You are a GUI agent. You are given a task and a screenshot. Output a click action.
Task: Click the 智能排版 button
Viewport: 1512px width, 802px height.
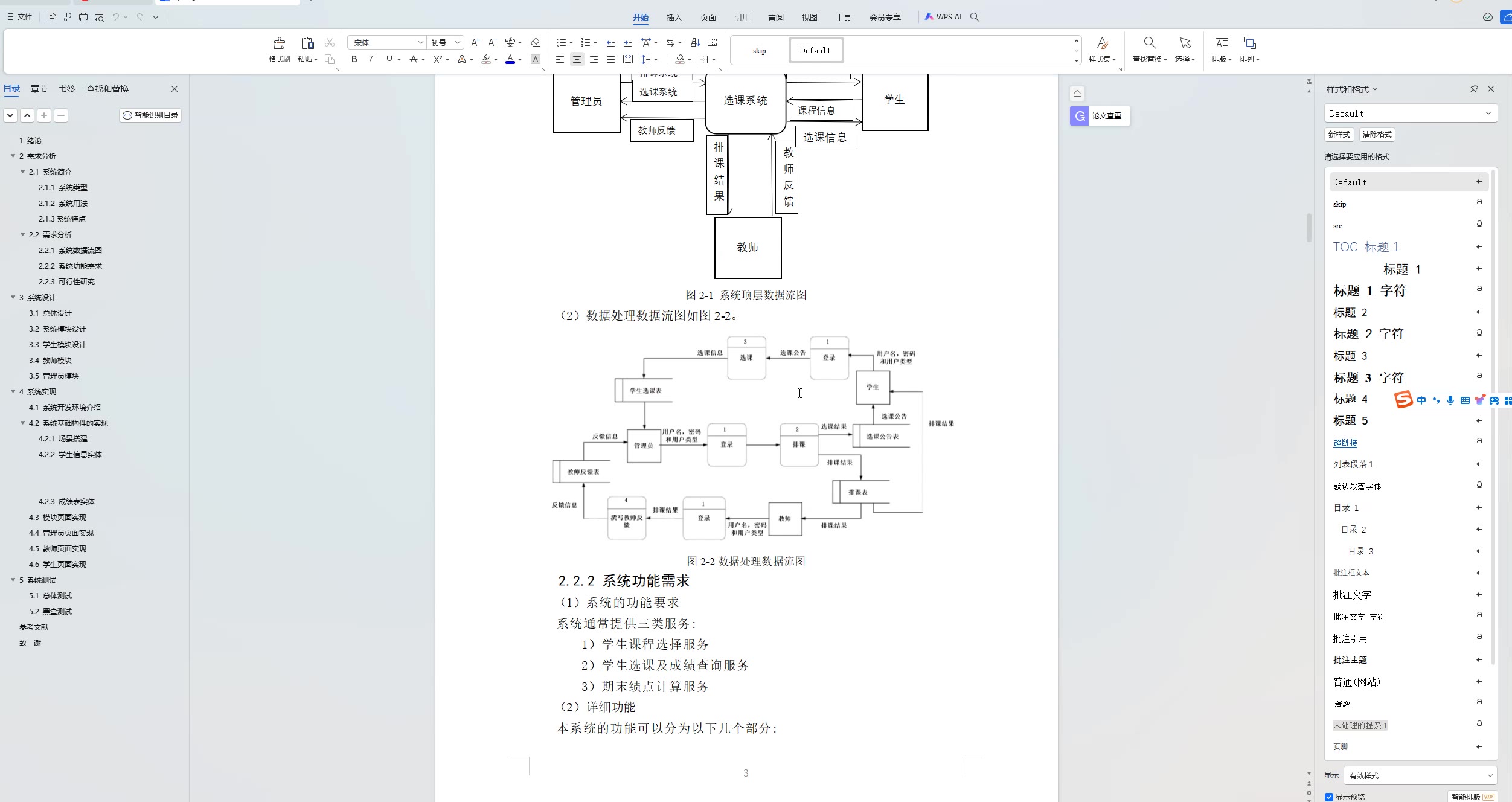[x=1472, y=797]
